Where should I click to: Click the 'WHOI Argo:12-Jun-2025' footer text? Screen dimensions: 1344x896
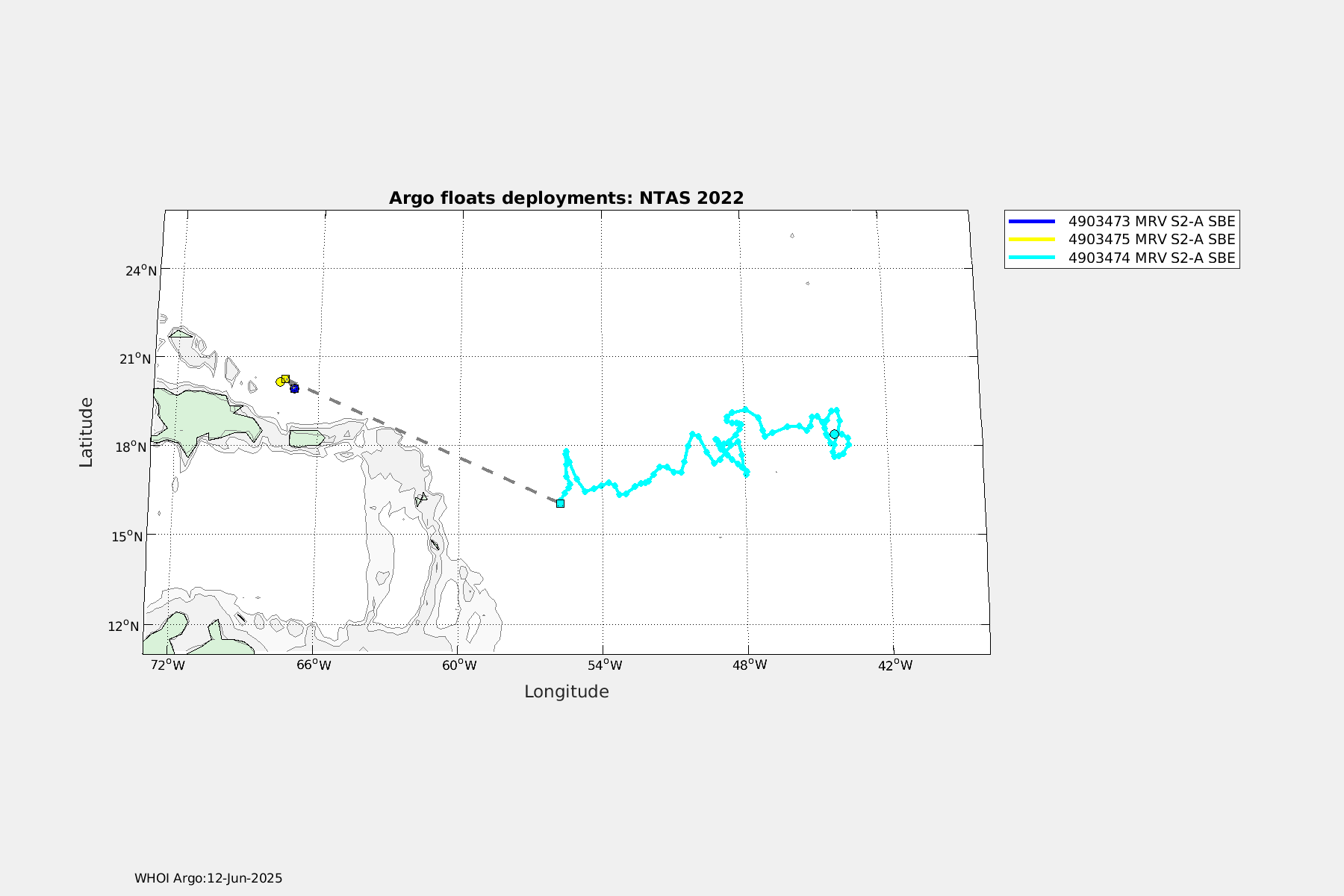[x=208, y=878]
